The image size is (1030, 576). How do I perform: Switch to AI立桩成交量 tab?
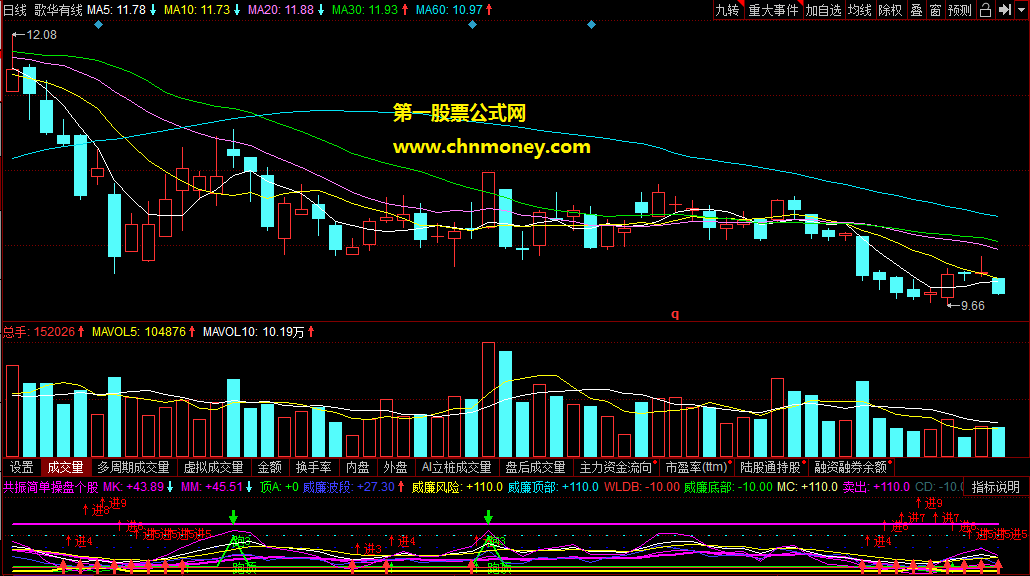coord(457,467)
